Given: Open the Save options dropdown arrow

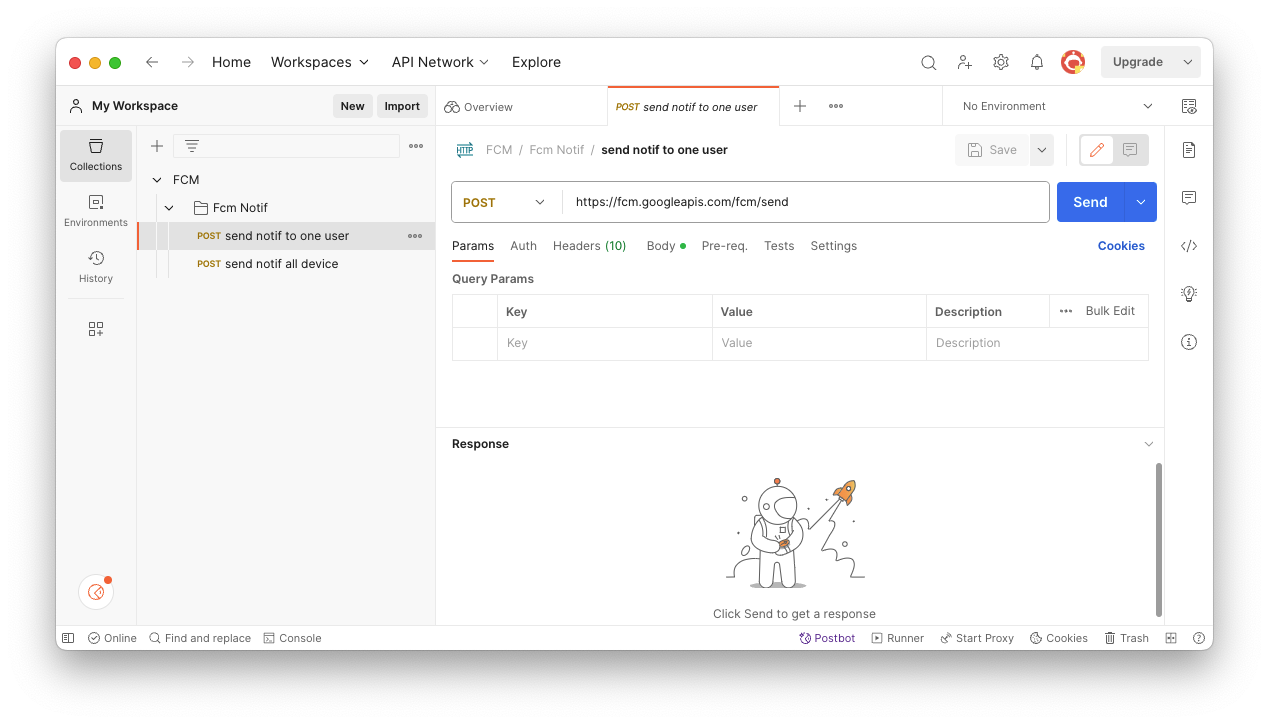Looking at the screenshot, I should pos(1042,150).
